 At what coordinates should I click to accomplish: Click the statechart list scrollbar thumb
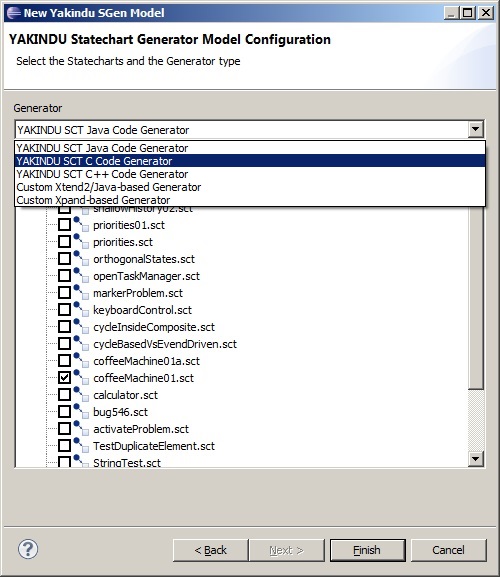pos(476,297)
